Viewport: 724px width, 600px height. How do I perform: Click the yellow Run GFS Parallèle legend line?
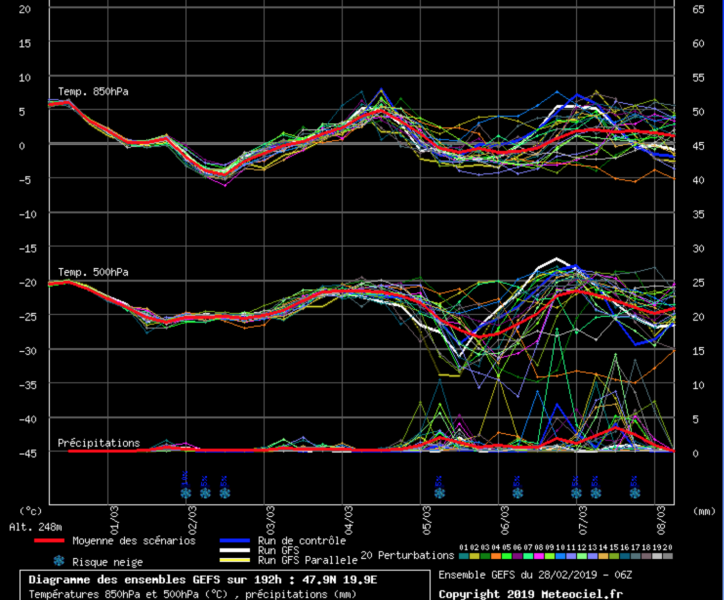pos(233,561)
